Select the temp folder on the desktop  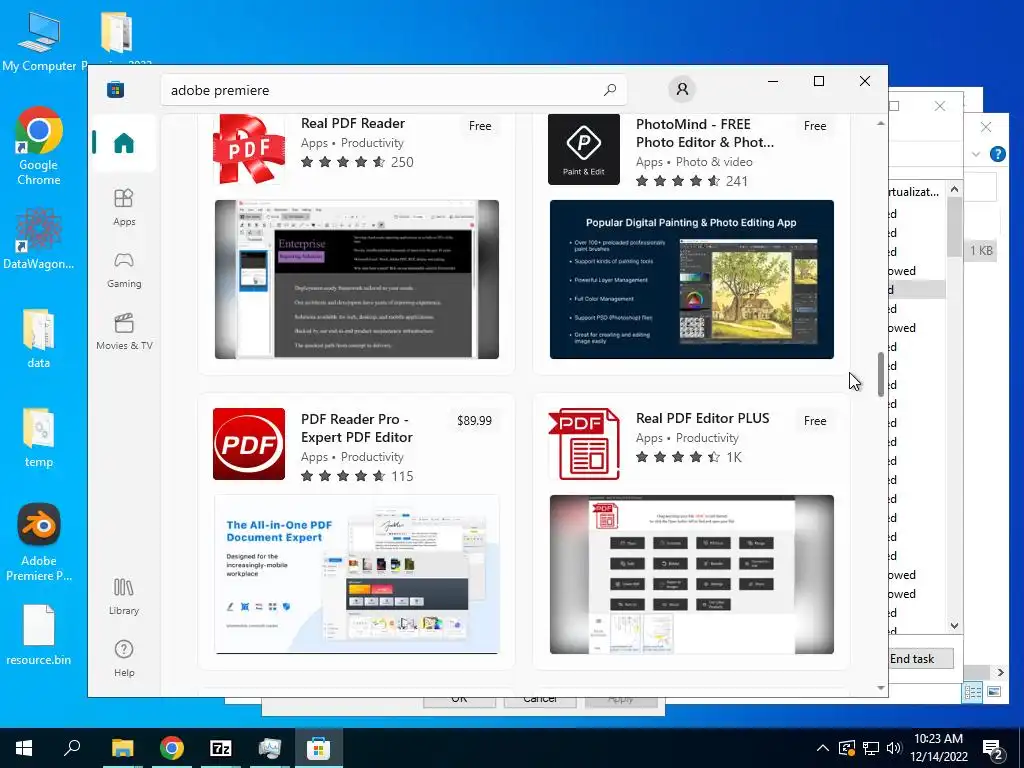39,438
